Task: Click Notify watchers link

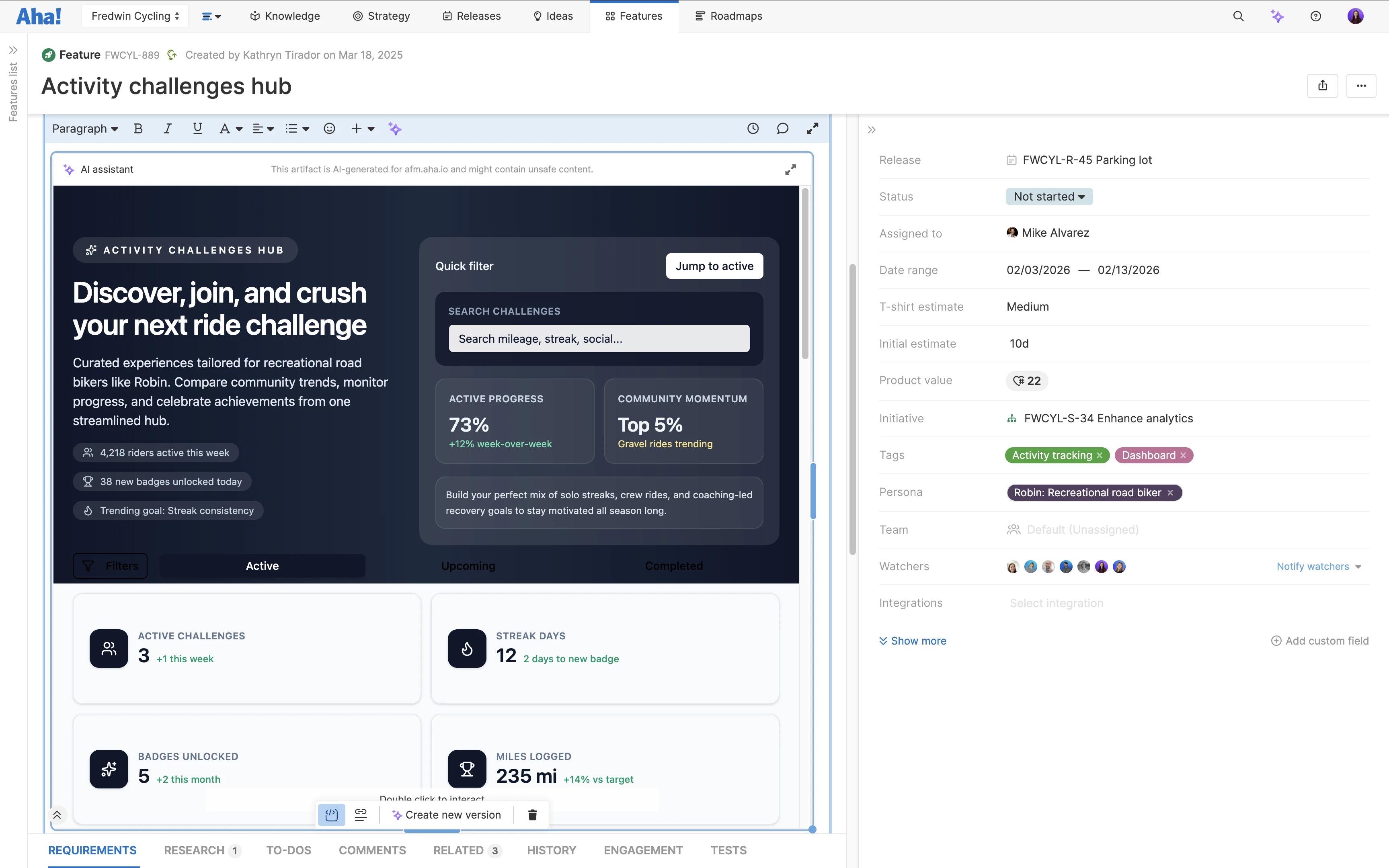Action: (1313, 566)
